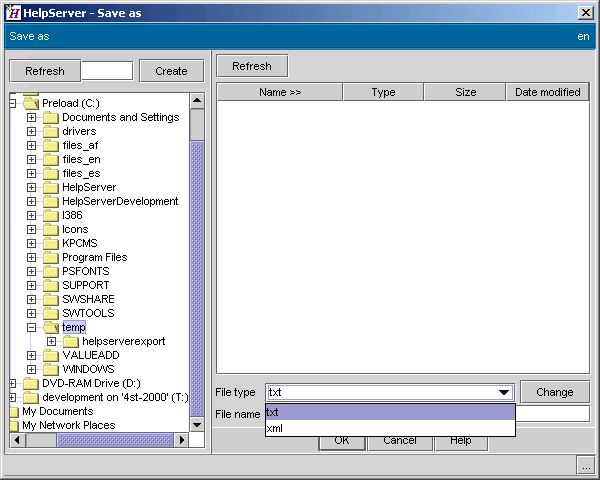Image resolution: width=600 pixels, height=480 pixels.
Task: Collapse the temp folder node
Action: pyautogui.click(x=31, y=327)
